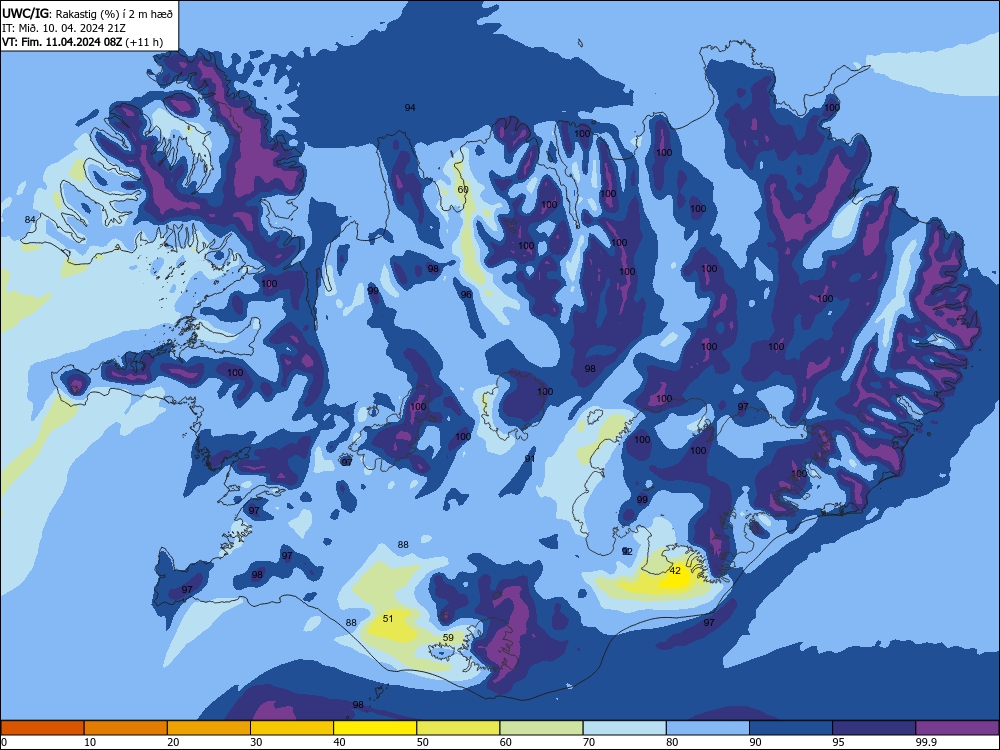This screenshot has height=750, width=1000.
Task: Click the pale blue 70–80 legend swatch
Action: coord(624,728)
